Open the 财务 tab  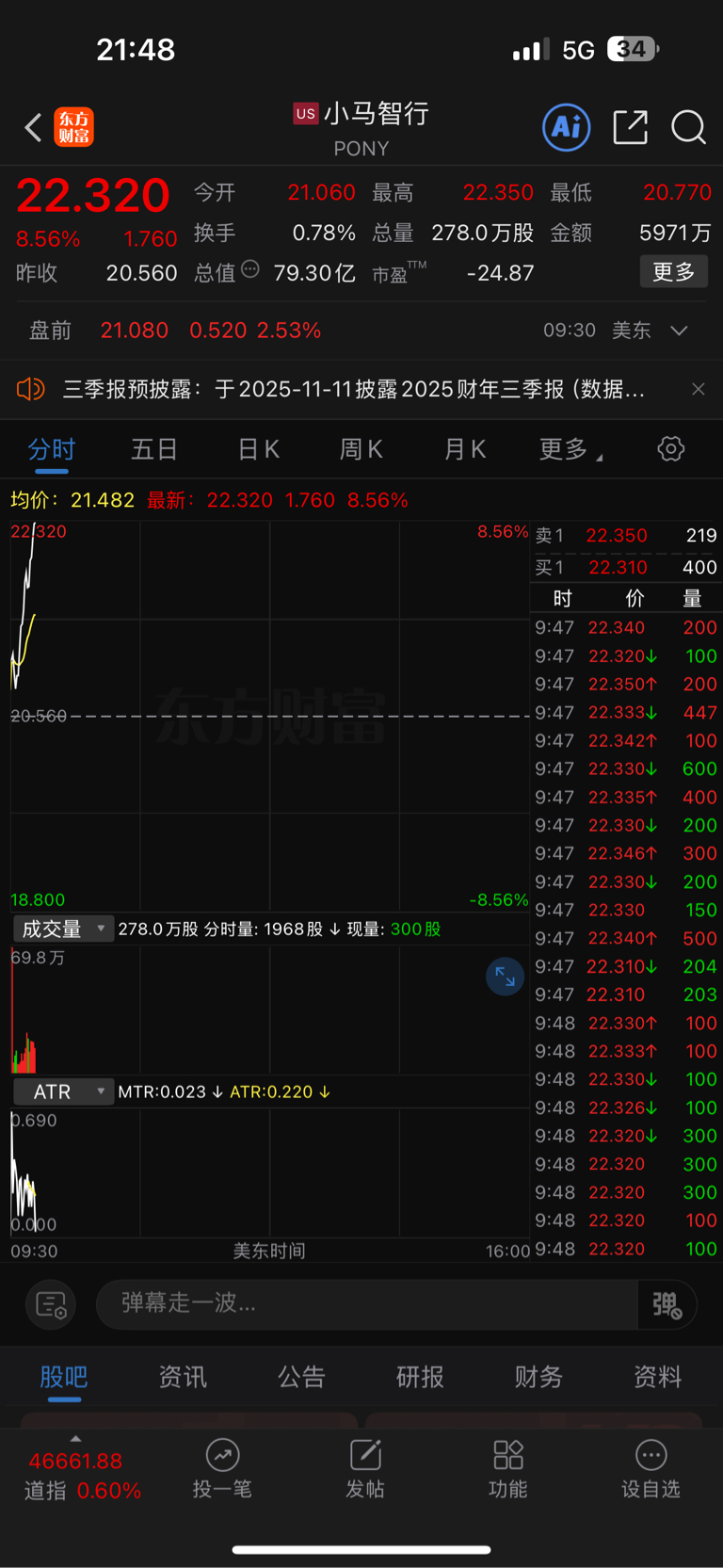(x=538, y=1377)
